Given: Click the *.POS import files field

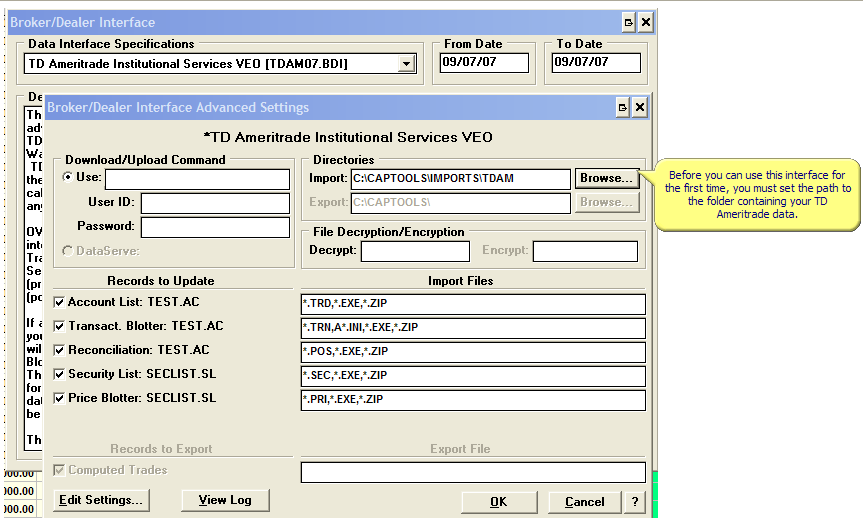Looking at the screenshot, I should (x=473, y=352).
